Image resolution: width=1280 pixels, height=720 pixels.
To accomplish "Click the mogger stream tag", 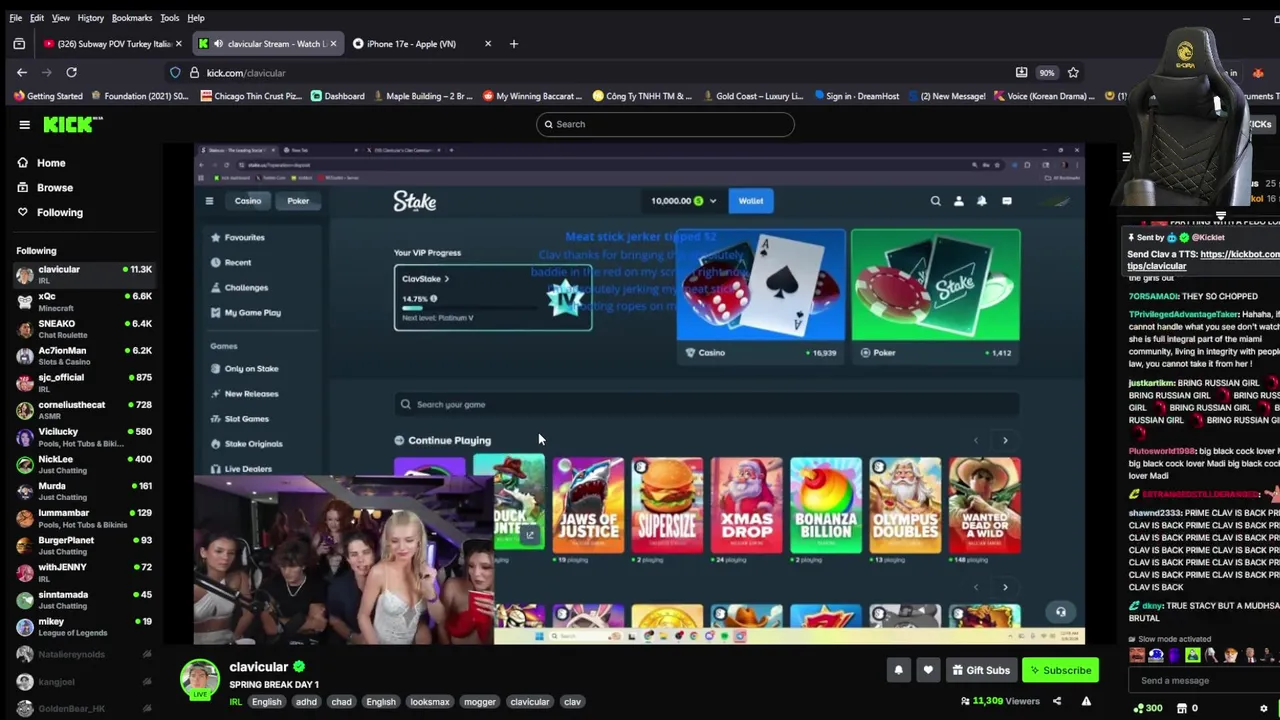I will point(479,702).
